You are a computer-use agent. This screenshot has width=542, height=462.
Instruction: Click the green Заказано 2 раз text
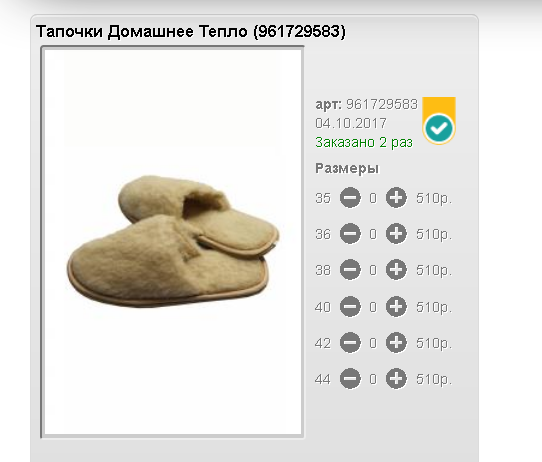click(364, 142)
